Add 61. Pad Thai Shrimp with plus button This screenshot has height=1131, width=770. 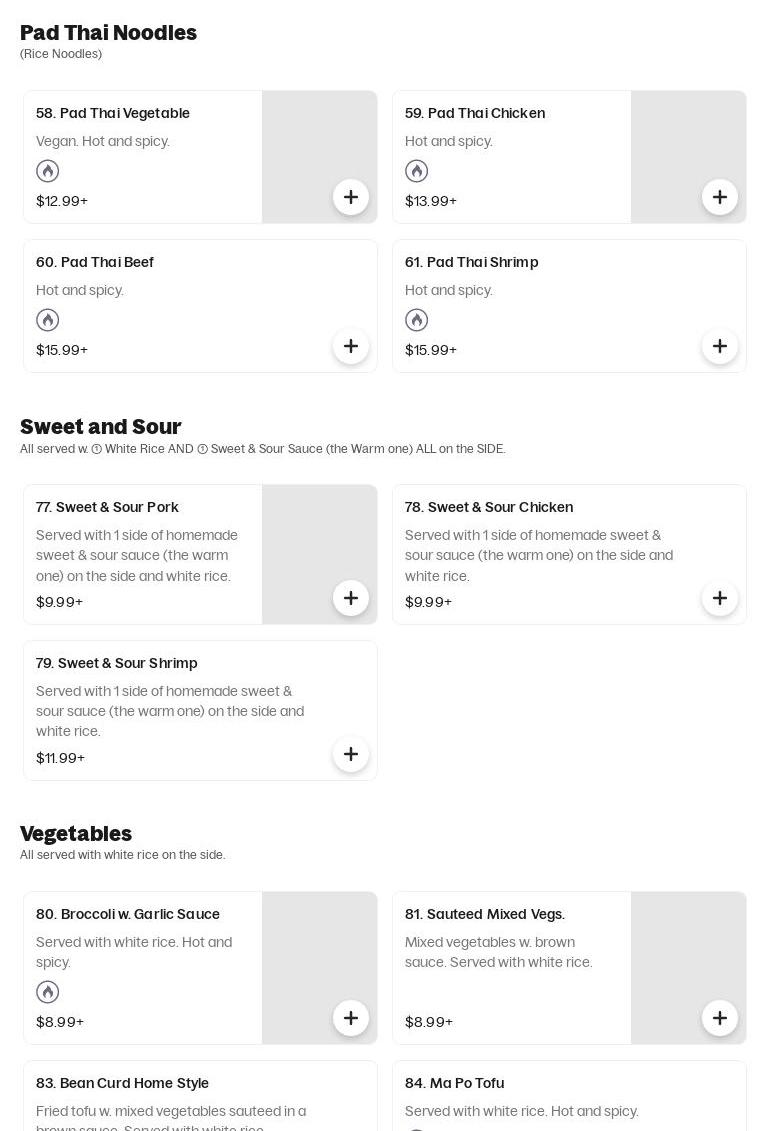[720, 346]
